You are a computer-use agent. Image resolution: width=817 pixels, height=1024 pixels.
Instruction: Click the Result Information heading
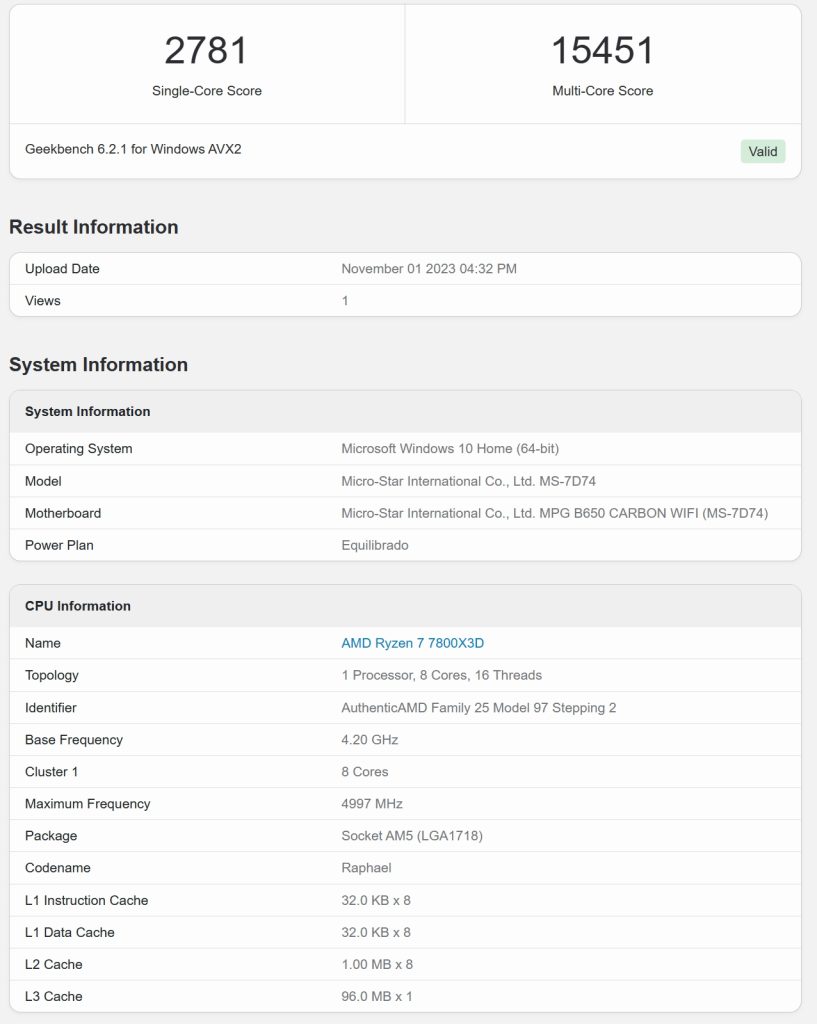[93, 227]
